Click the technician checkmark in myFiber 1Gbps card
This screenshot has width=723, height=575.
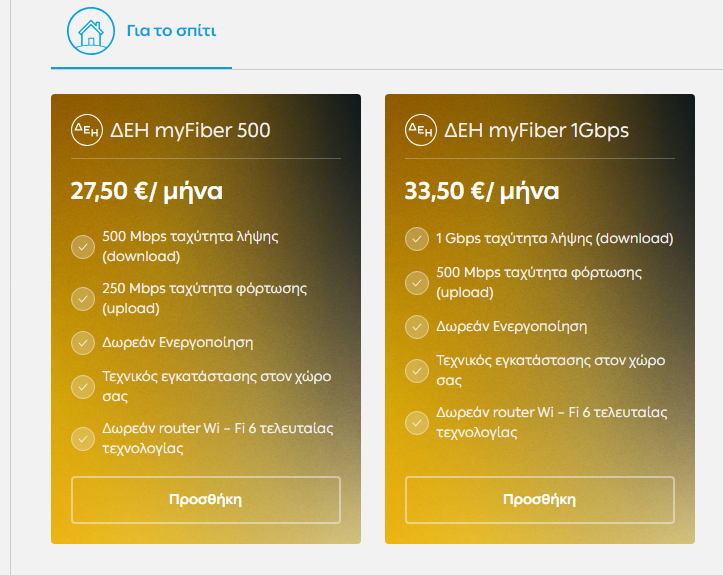point(416,370)
